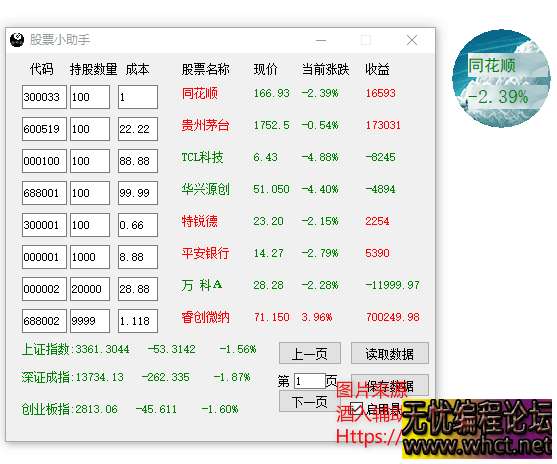Click the profit value 173031
The height and width of the screenshot is (464, 557).
click(383, 125)
